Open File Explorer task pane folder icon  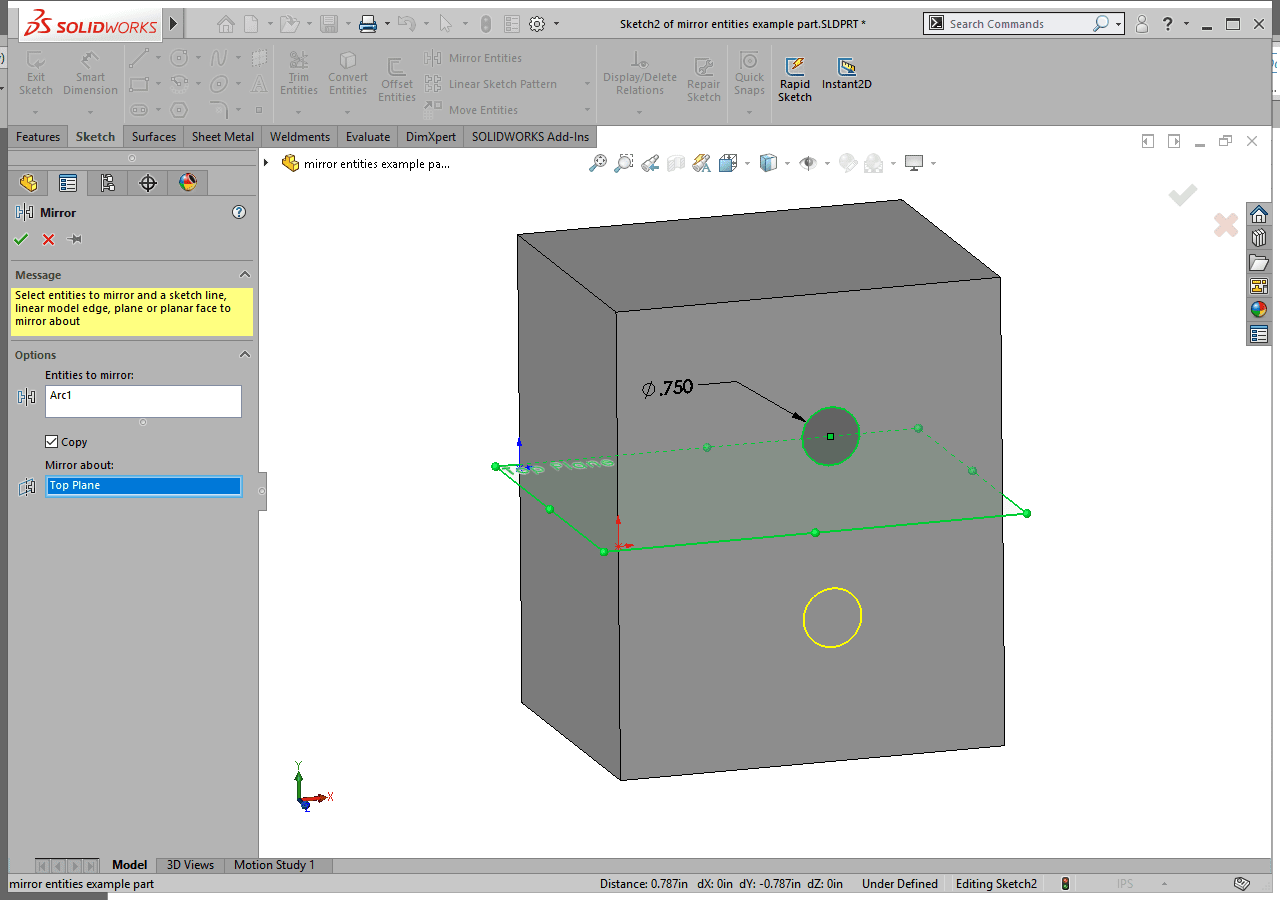coord(1259,262)
